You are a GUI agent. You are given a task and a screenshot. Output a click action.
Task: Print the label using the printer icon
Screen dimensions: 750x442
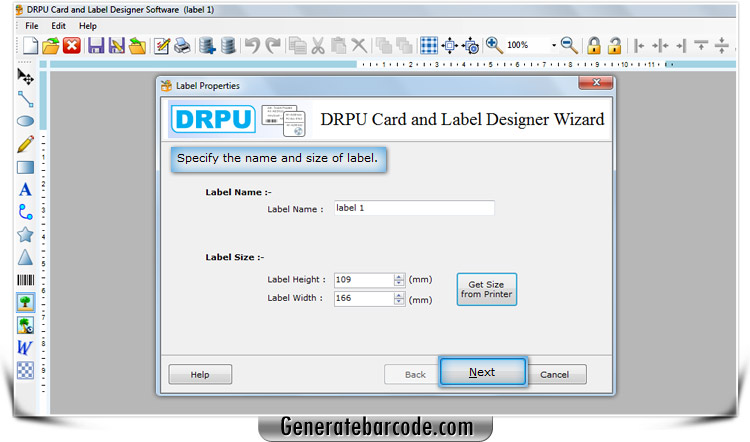pos(182,46)
